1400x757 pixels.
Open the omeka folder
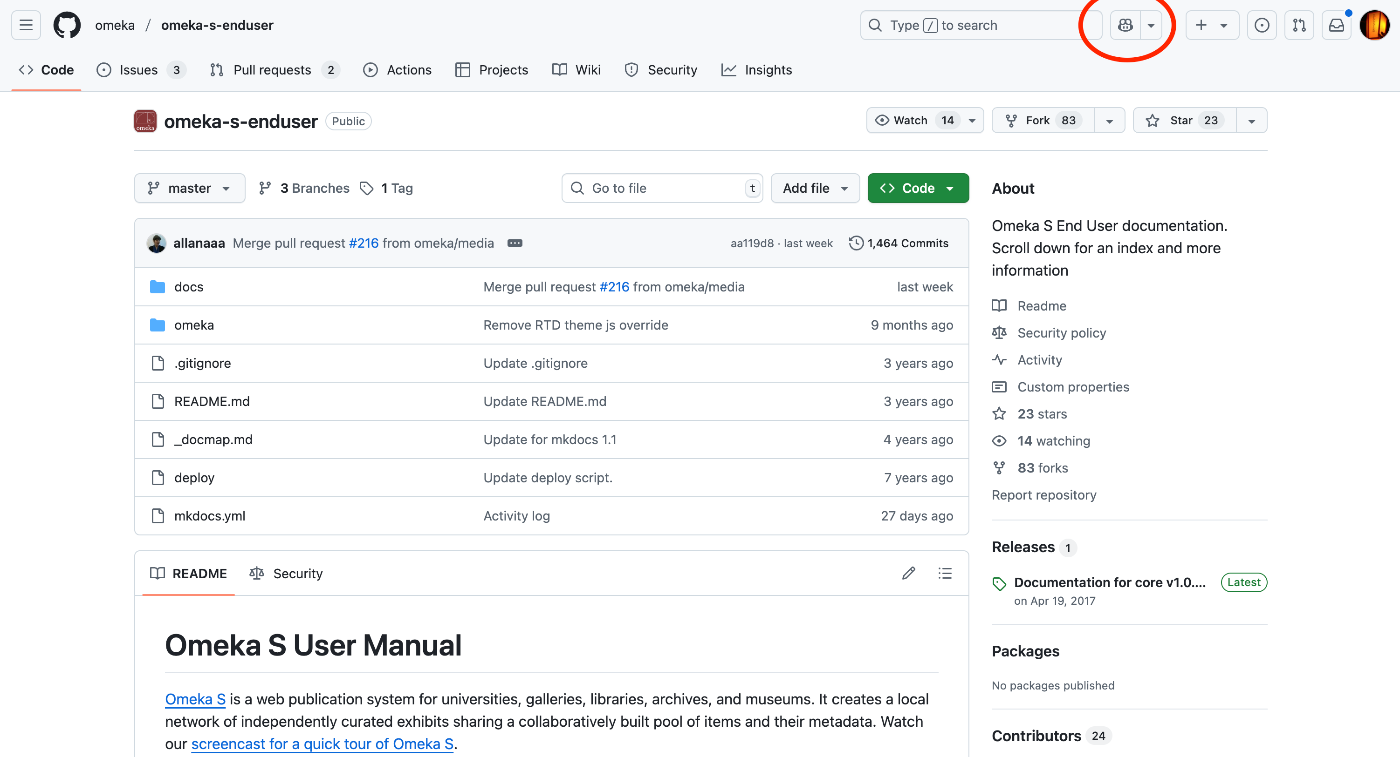(x=194, y=325)
